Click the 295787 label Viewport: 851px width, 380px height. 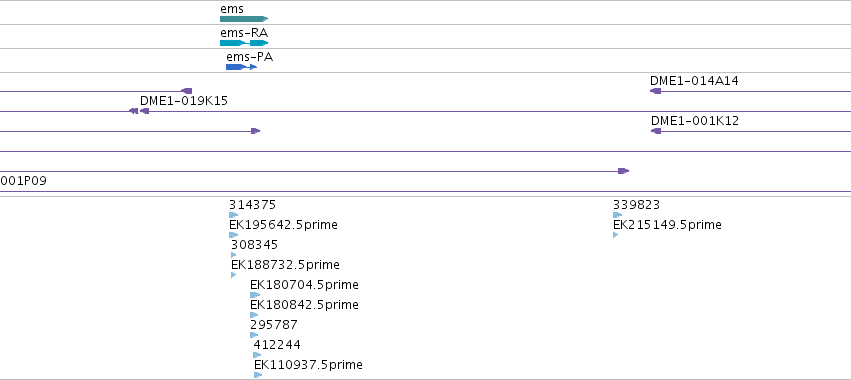tap(274, 325)
